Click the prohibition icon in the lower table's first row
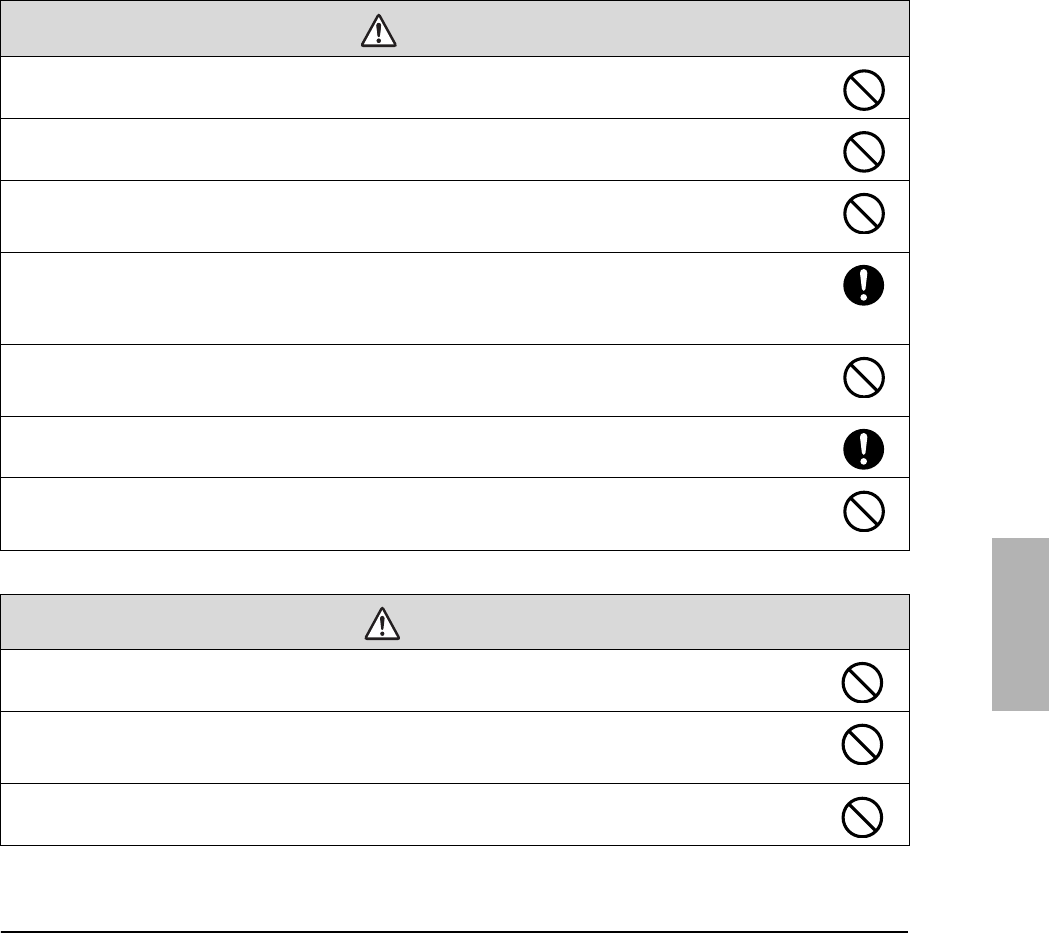Viewport: 1049px width, 933px height. pyautogui.click(x=863, y=683)
